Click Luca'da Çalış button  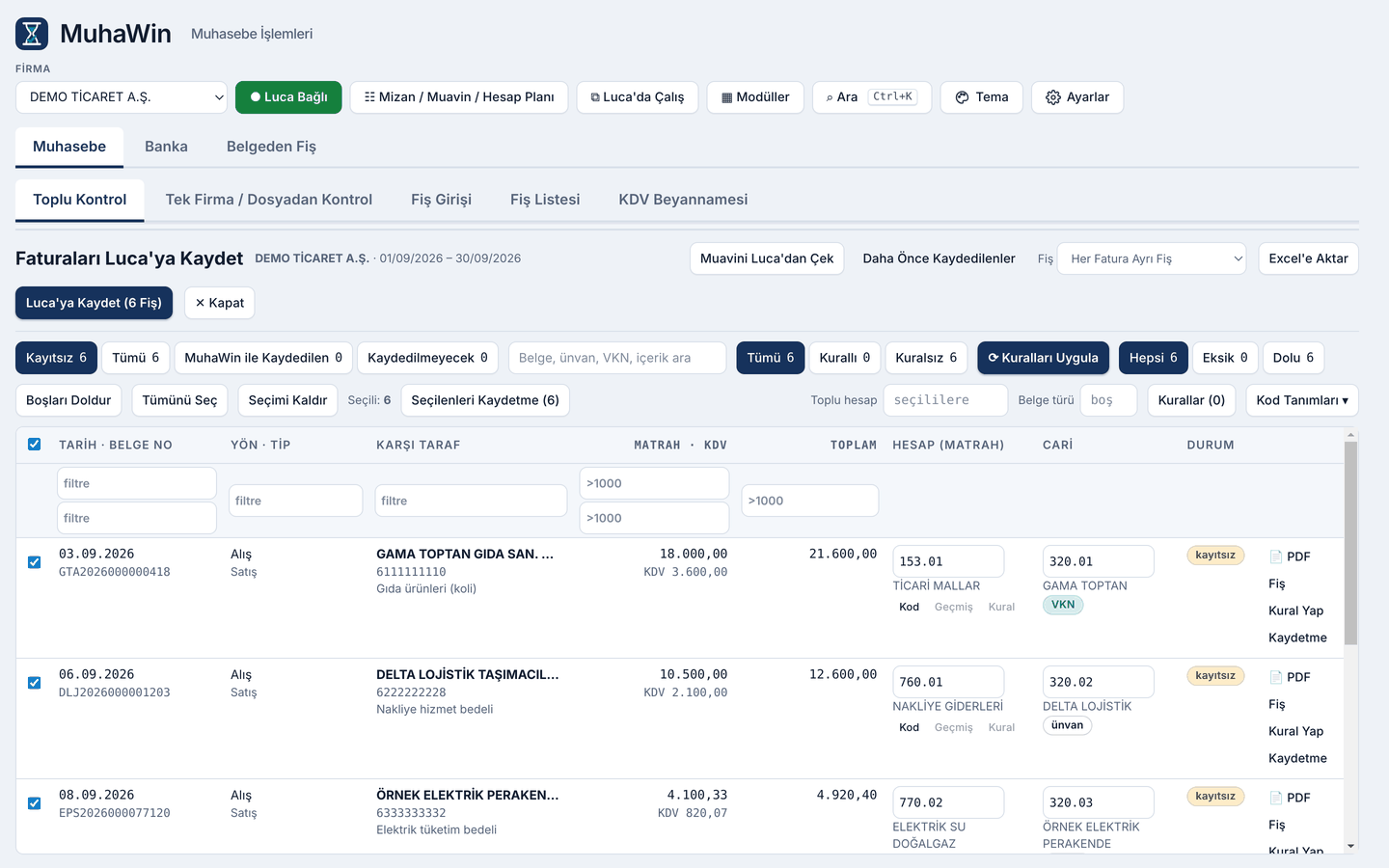[638, 97]
